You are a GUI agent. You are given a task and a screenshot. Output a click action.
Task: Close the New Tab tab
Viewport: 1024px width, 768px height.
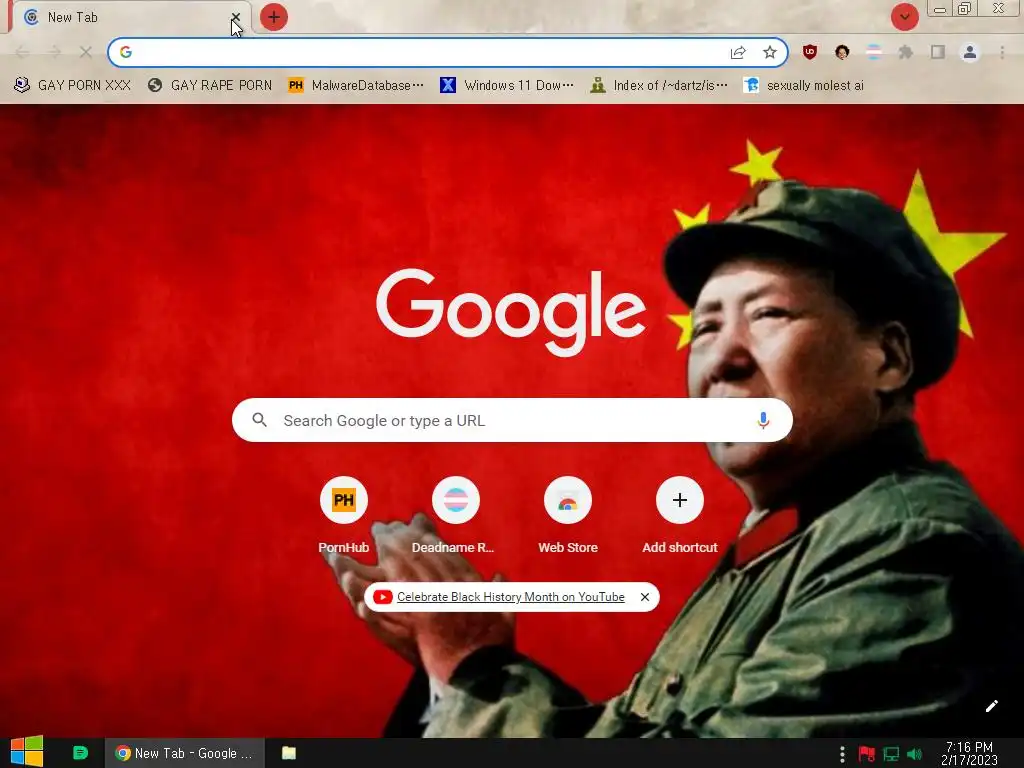236,17
